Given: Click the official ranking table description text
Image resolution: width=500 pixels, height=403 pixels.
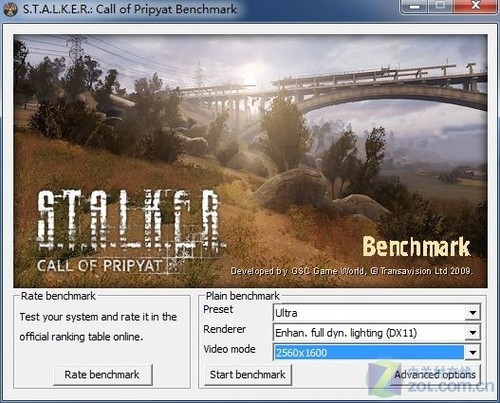Looking at the screenshot, I should point(98,327).
